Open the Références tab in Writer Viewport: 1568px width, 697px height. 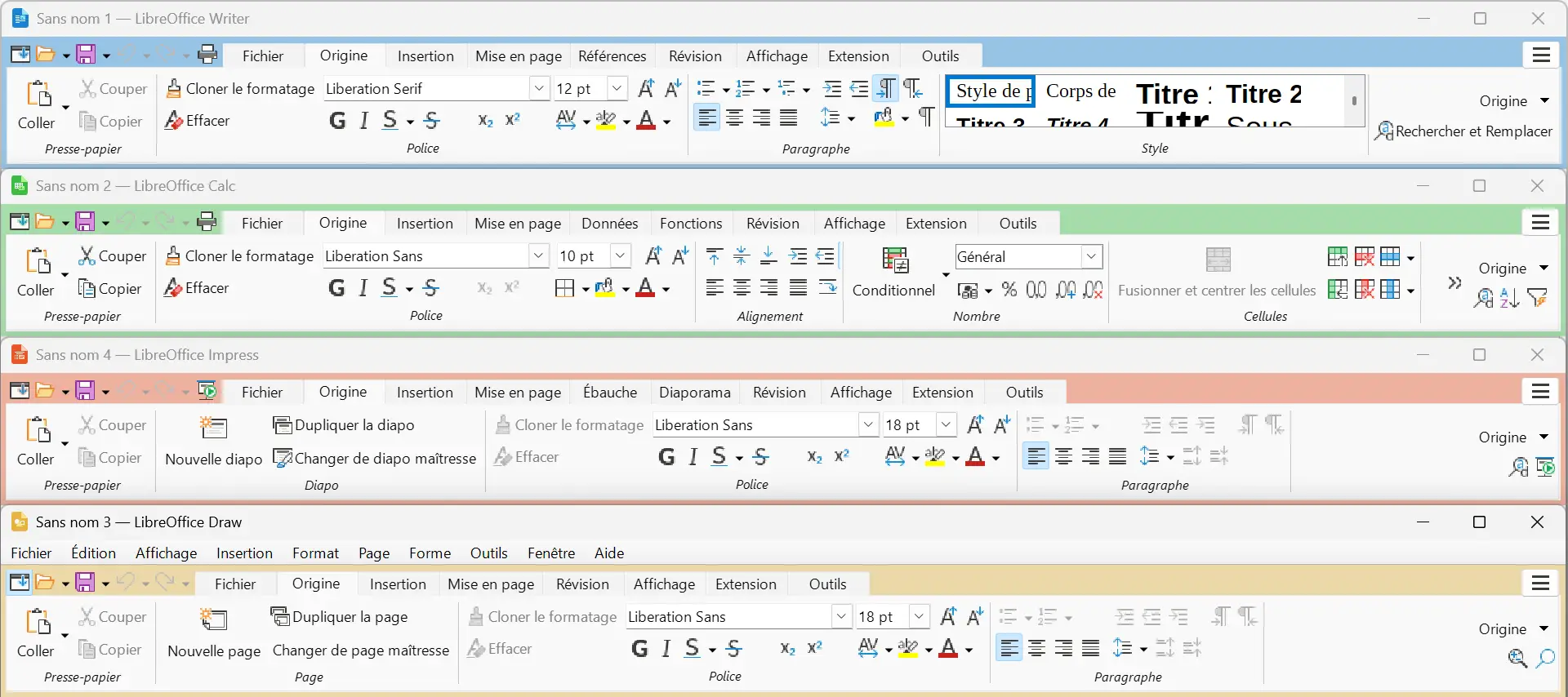tap(612, 55)
